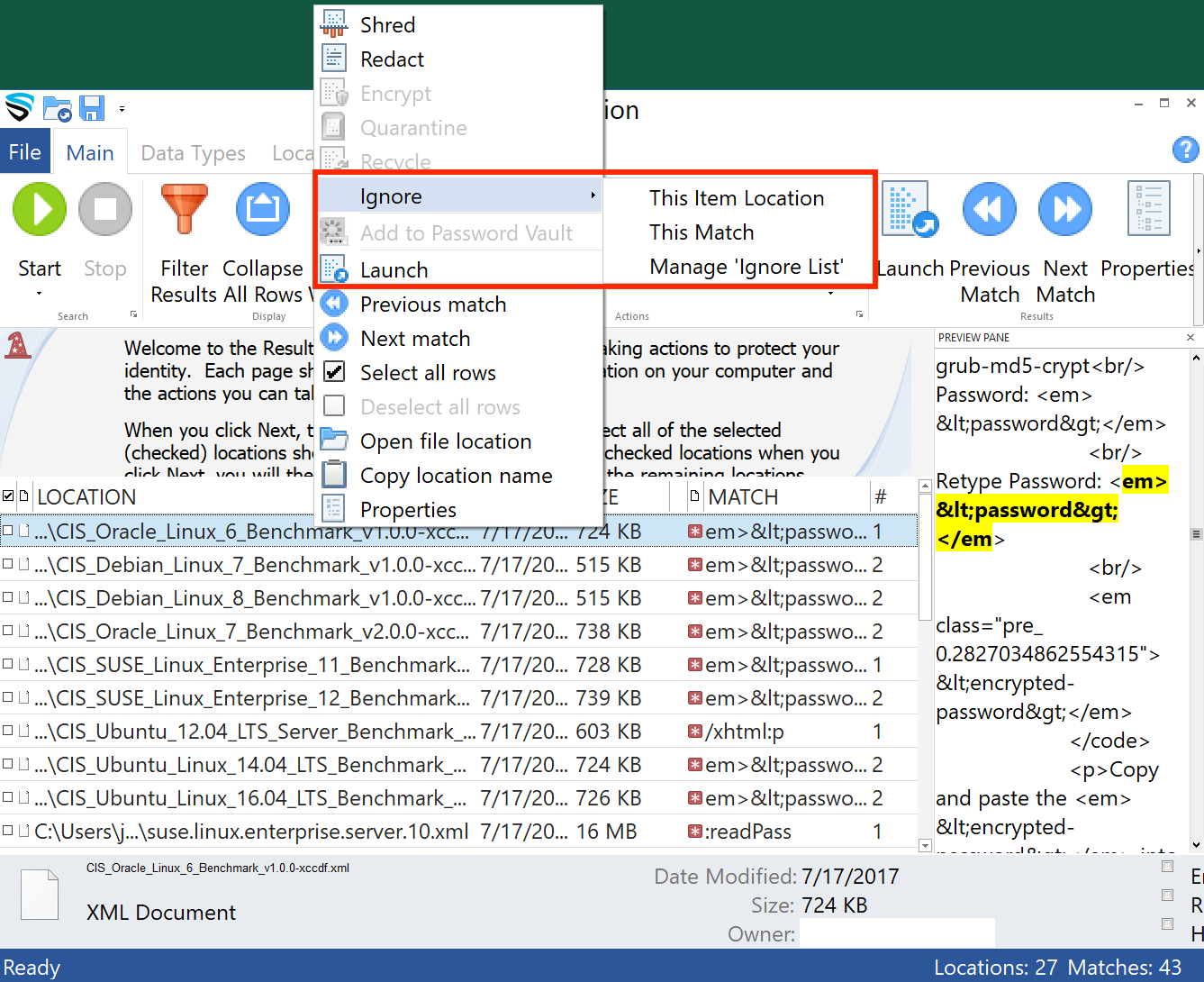The image size is (1204, 982).
Task: Click the CIS_SUSE_Linux_Enterprise_12_Benchmark row
Action: coord(458,697)
